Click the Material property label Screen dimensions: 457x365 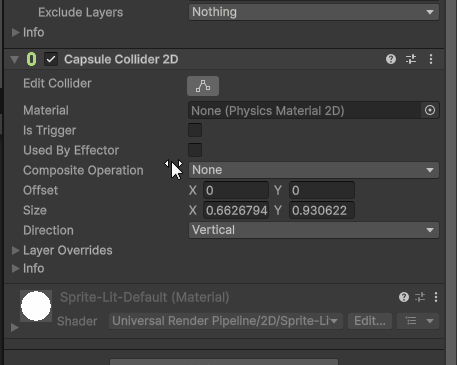coord(46,110)
